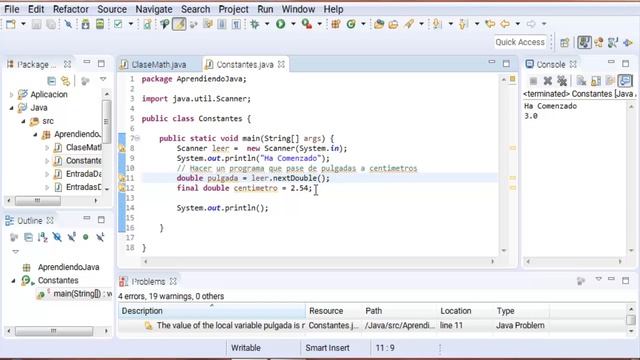
Task: Collapse the Java project node
Action: click(11, 108)
